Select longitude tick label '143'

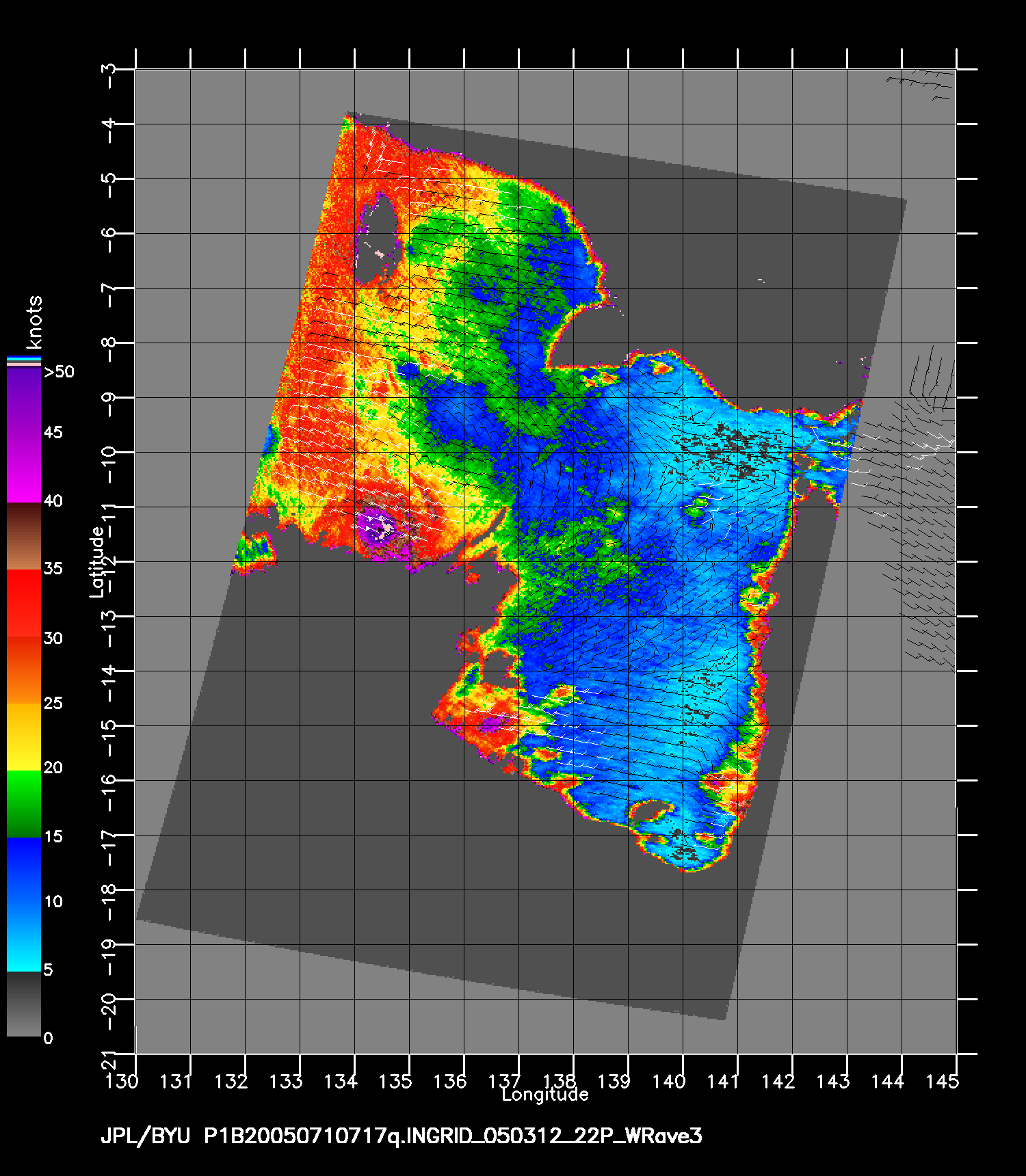coord(832,1081)
